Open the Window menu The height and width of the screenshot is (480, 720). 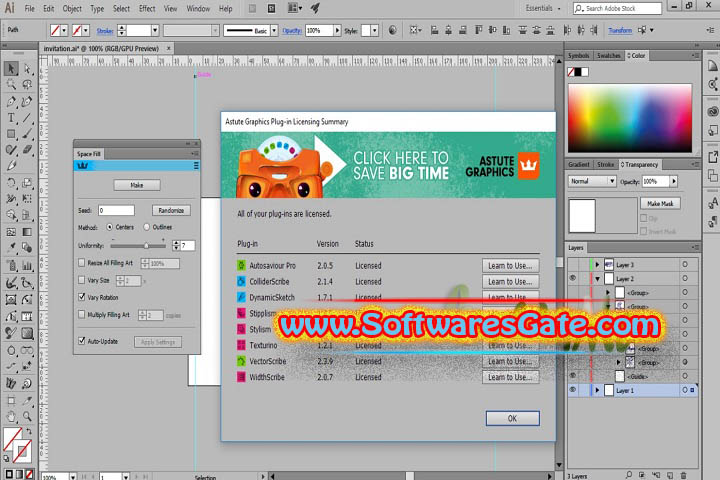[198, 8]
